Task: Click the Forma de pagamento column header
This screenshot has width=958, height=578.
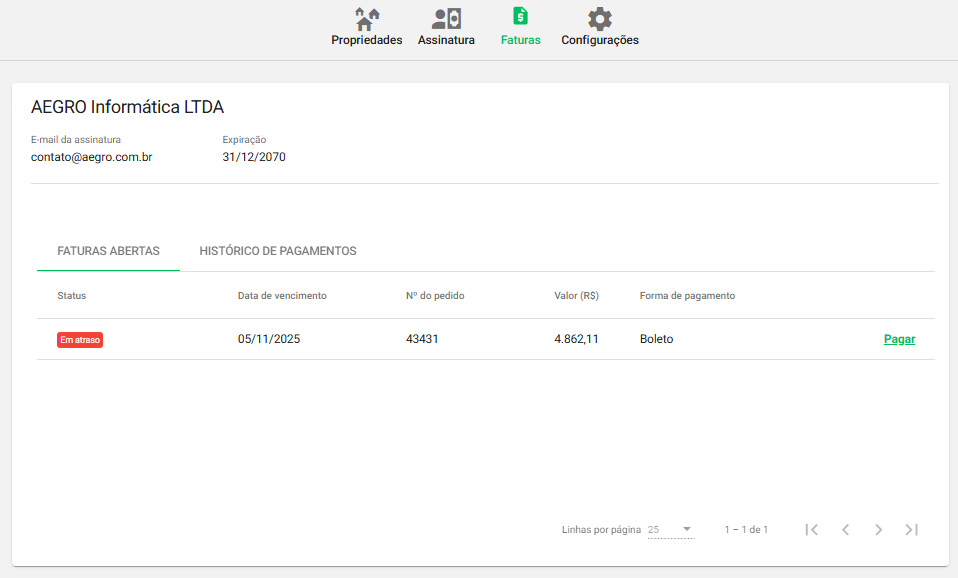Action: coord(687,296)
